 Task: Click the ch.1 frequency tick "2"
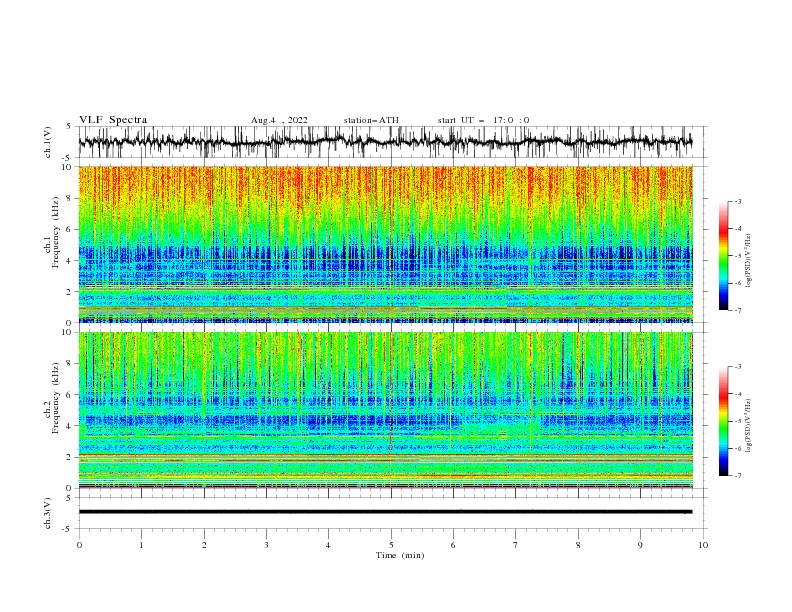click(70, 292)
